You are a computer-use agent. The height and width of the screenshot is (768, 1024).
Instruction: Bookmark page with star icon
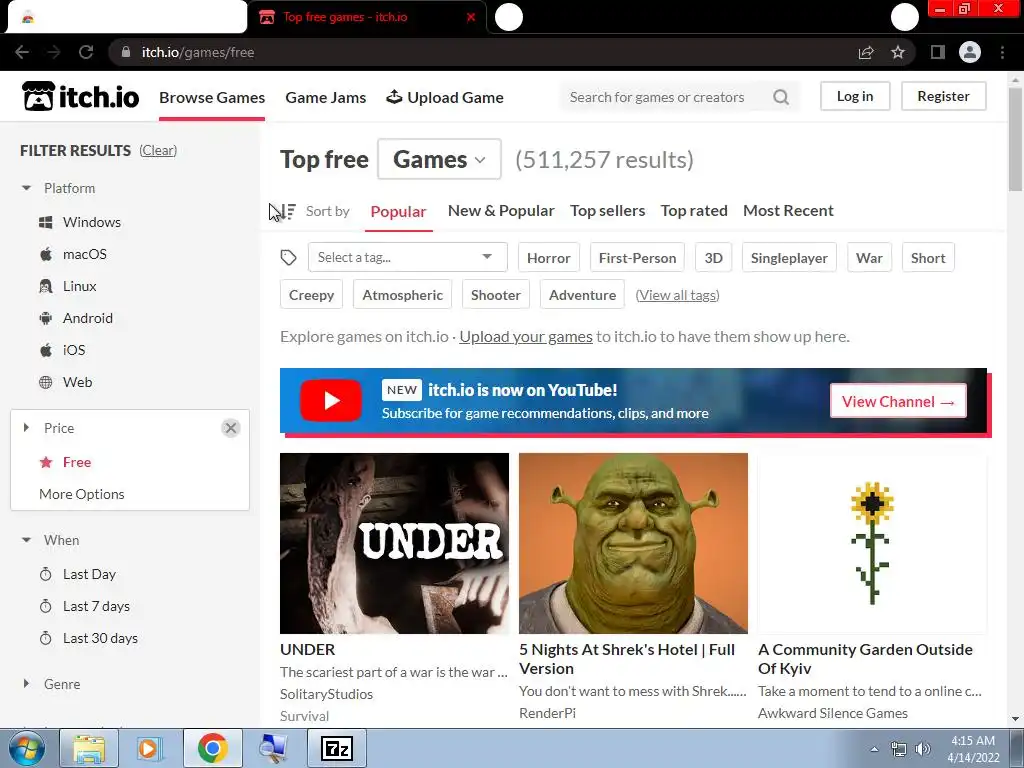[898, 52]
